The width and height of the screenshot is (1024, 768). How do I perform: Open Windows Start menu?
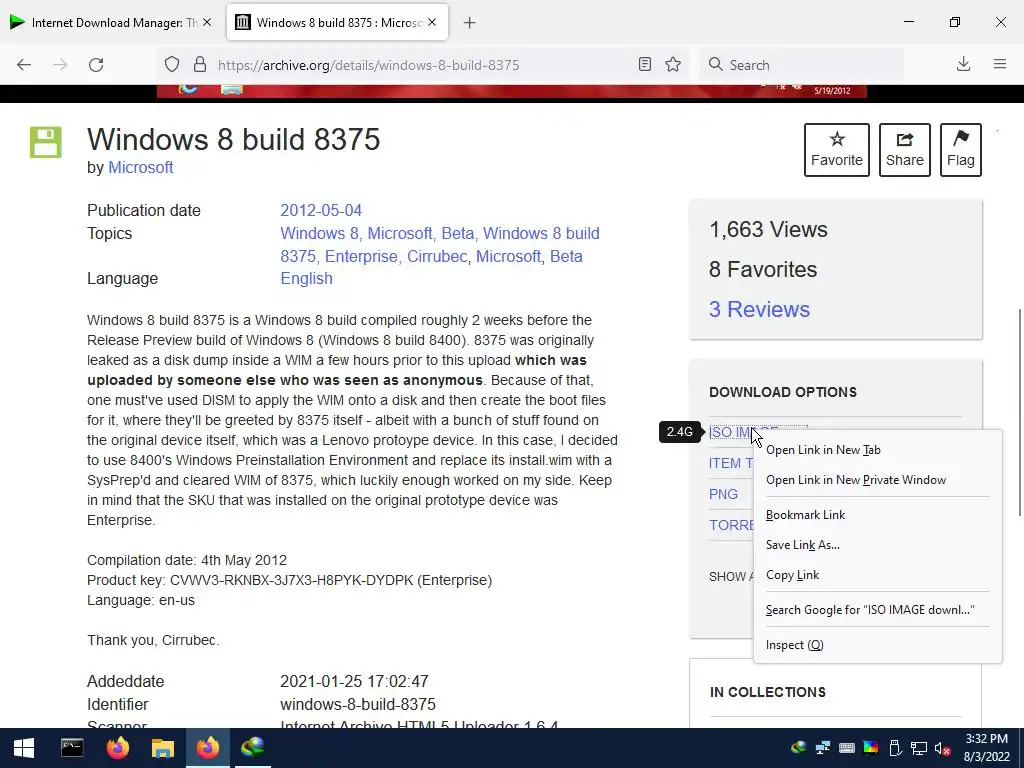click(x=24, y=748)
